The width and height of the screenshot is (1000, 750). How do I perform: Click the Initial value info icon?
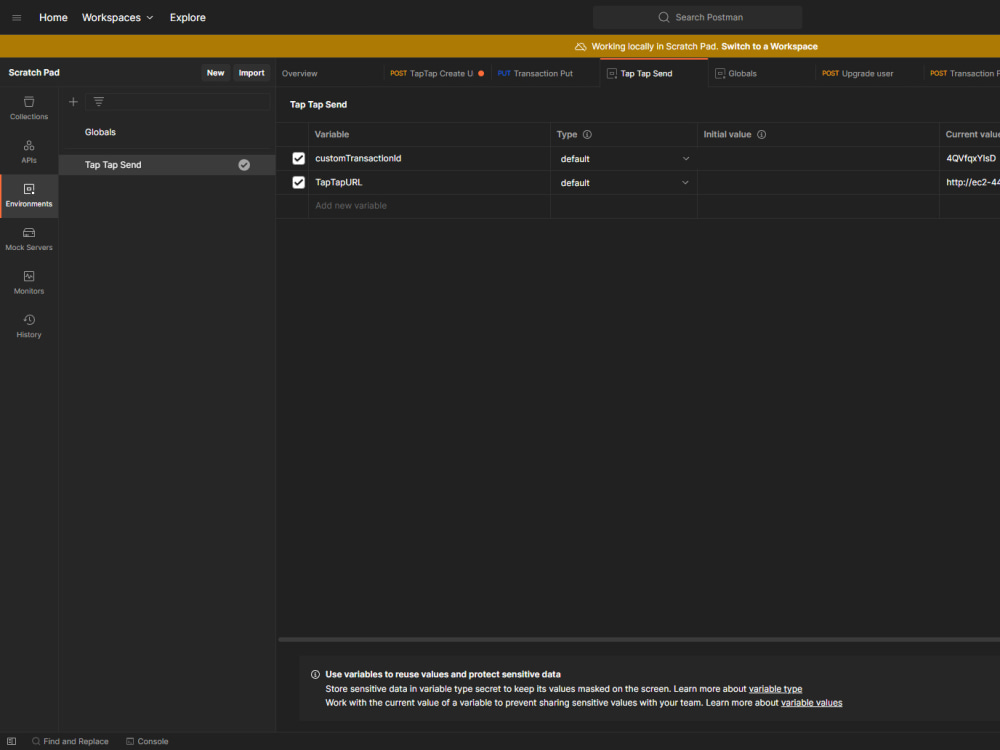click(761, 135)
